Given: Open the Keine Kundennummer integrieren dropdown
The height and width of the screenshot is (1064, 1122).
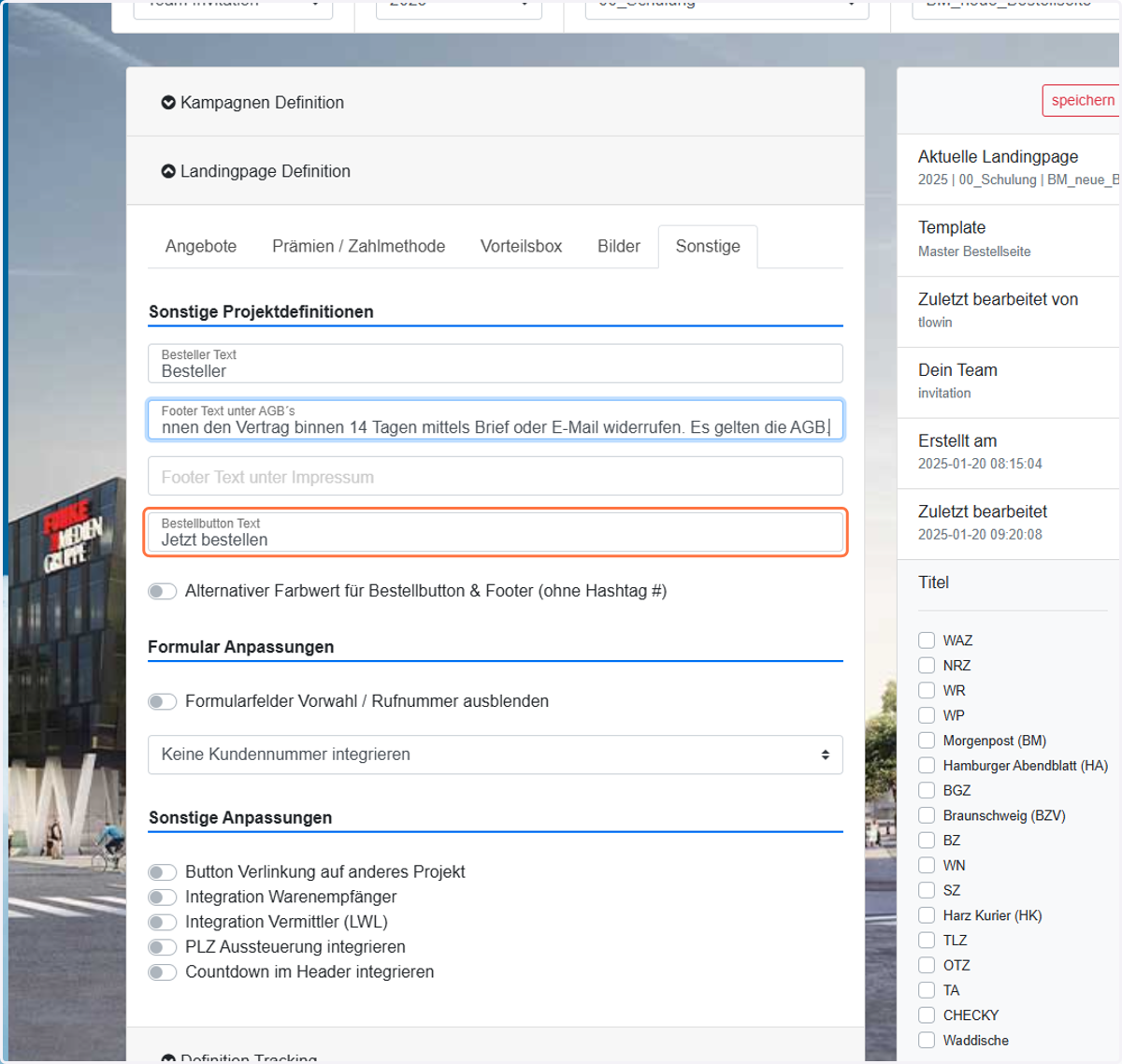Looking at the screenshot, I should click(x=496, y=755).
